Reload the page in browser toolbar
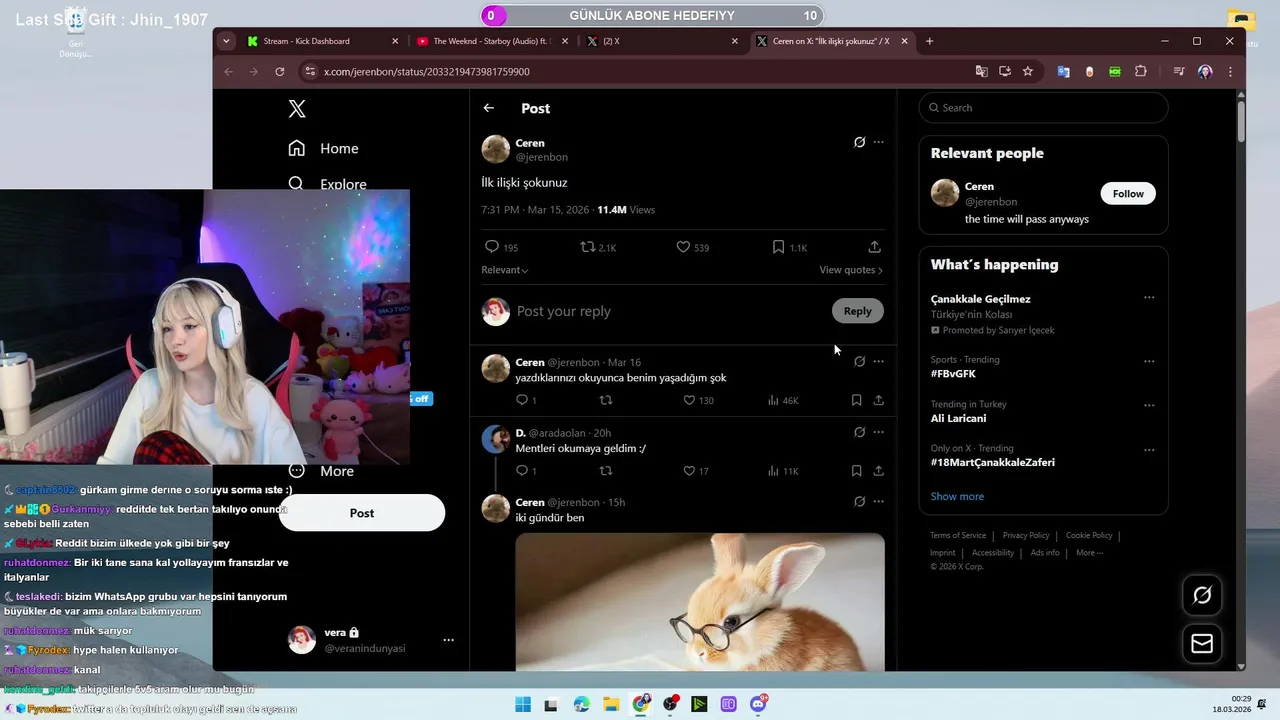 click(280, 72)
